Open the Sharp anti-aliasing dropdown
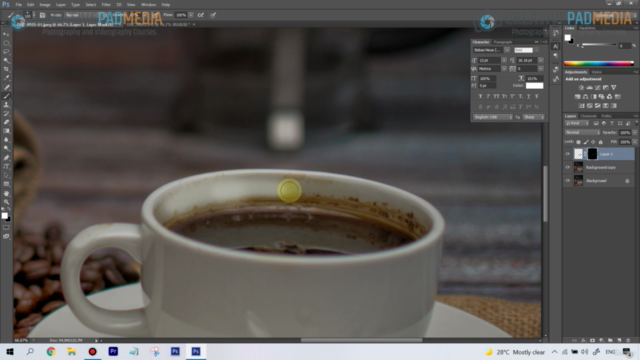This screenshot has width=640, height=360. [x=533, y=117]
